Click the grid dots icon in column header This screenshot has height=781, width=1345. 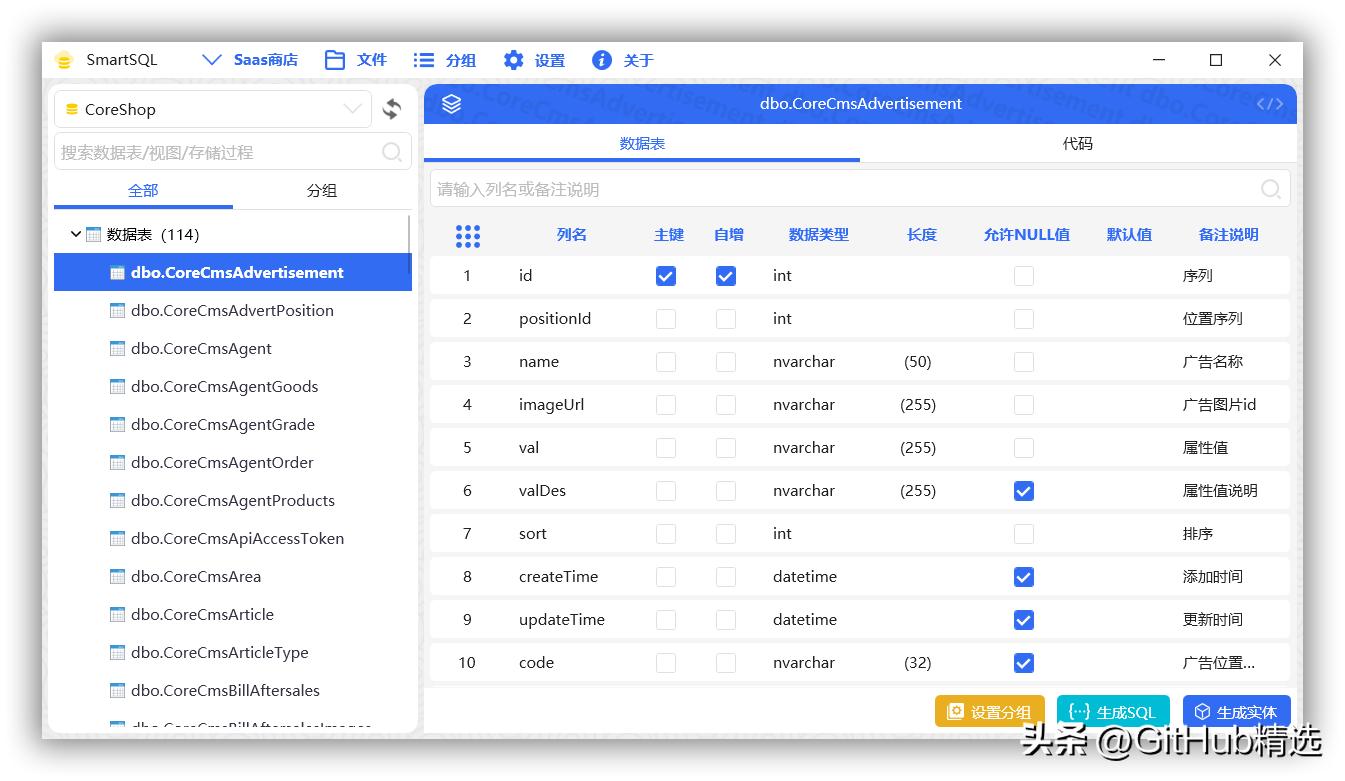[x=467, y=235]
